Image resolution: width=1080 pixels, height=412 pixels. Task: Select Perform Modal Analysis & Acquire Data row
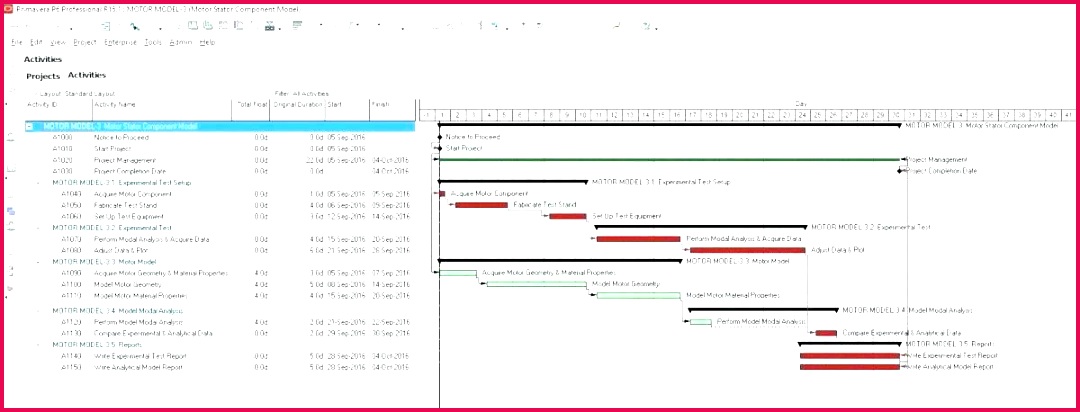tap(220, 239)
